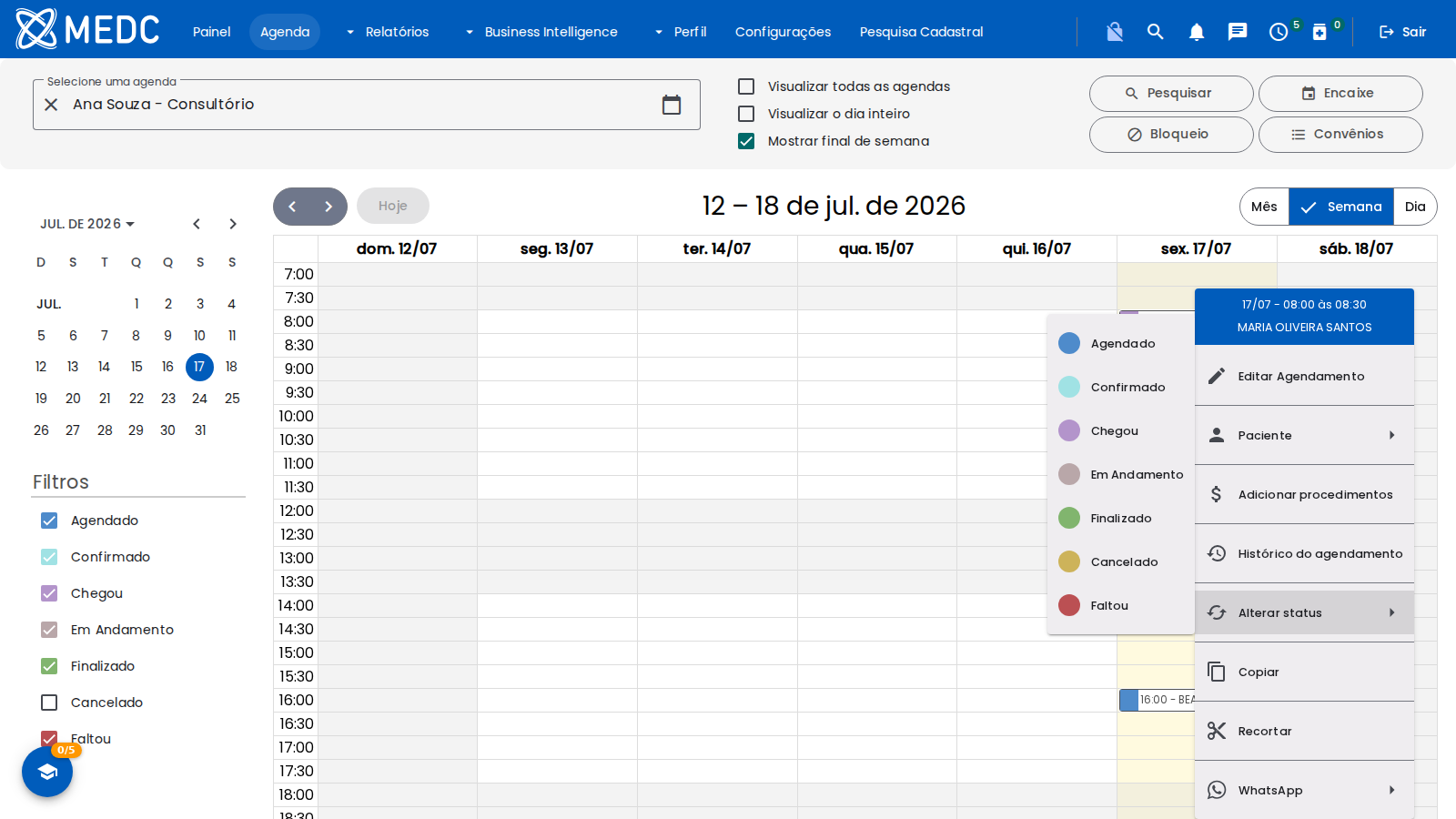This screenshot has width=1456, height=819.
Task: Set status to Finalizado green swatch
Action: click(1069, 518)
